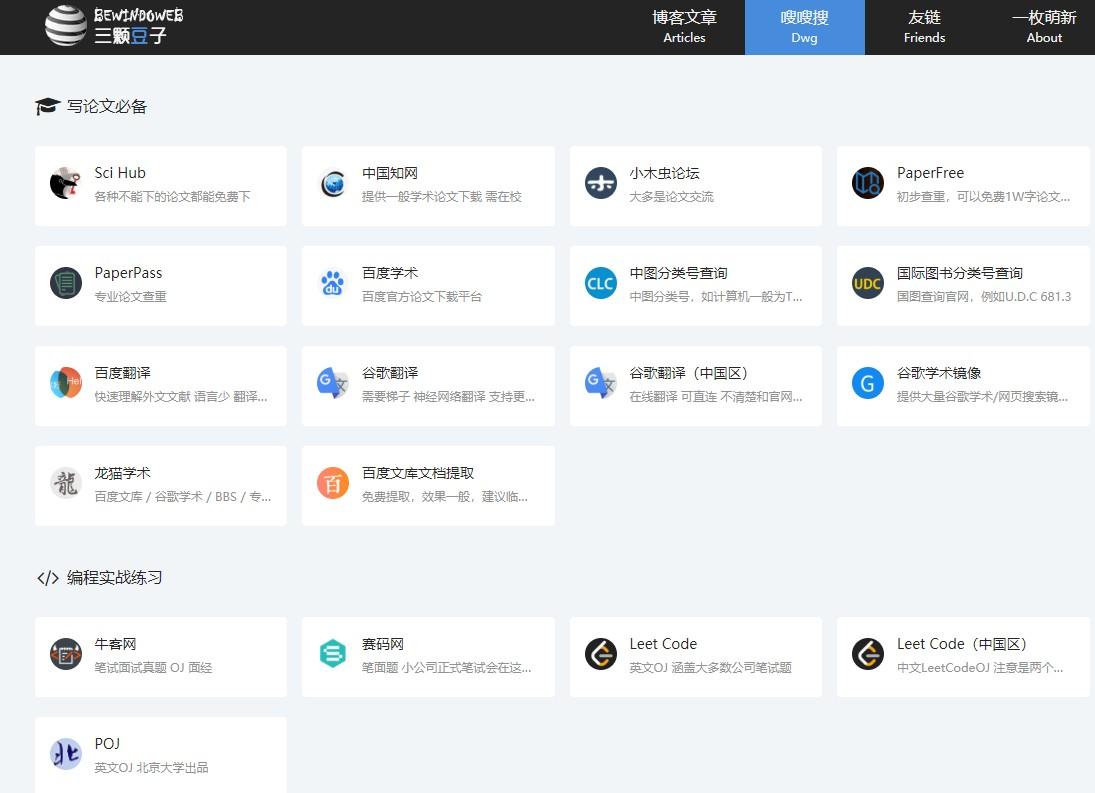The image size is (1095, 793).
Task: Click the Sci Hub crow icon
Action: coord(66,184)
